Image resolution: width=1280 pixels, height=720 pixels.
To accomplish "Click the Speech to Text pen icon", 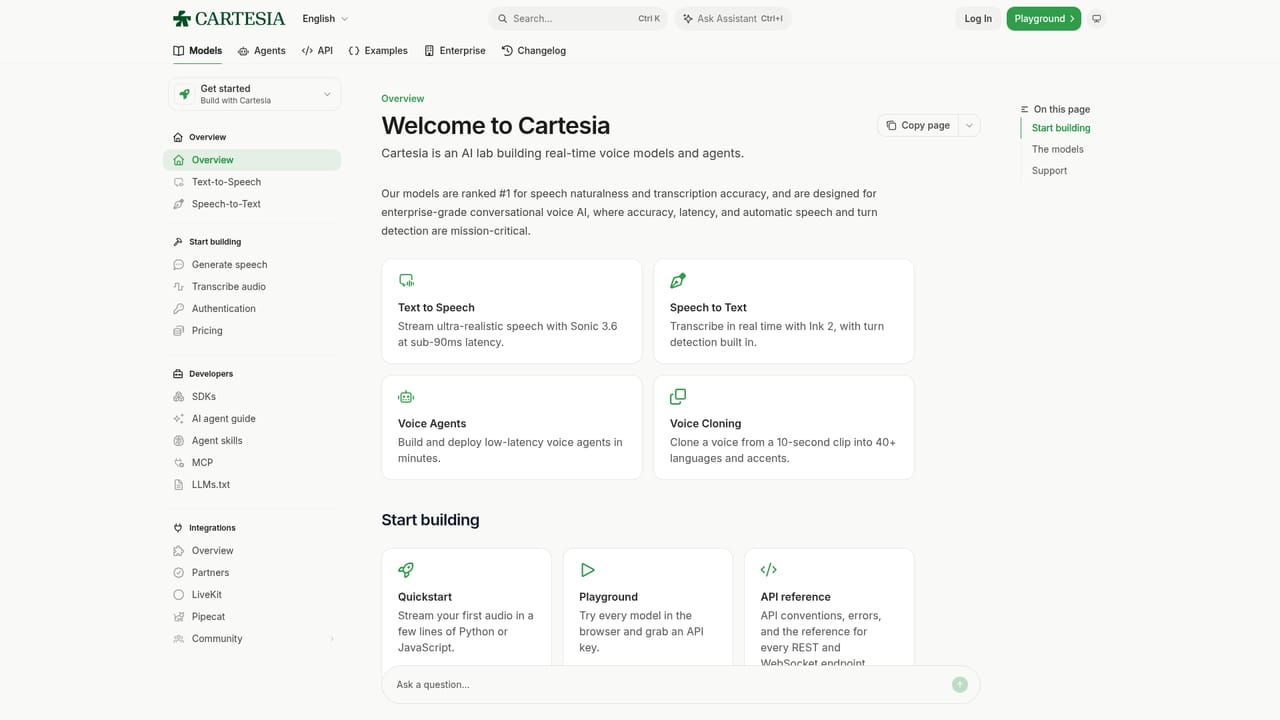I will click(x=678, y=281).
